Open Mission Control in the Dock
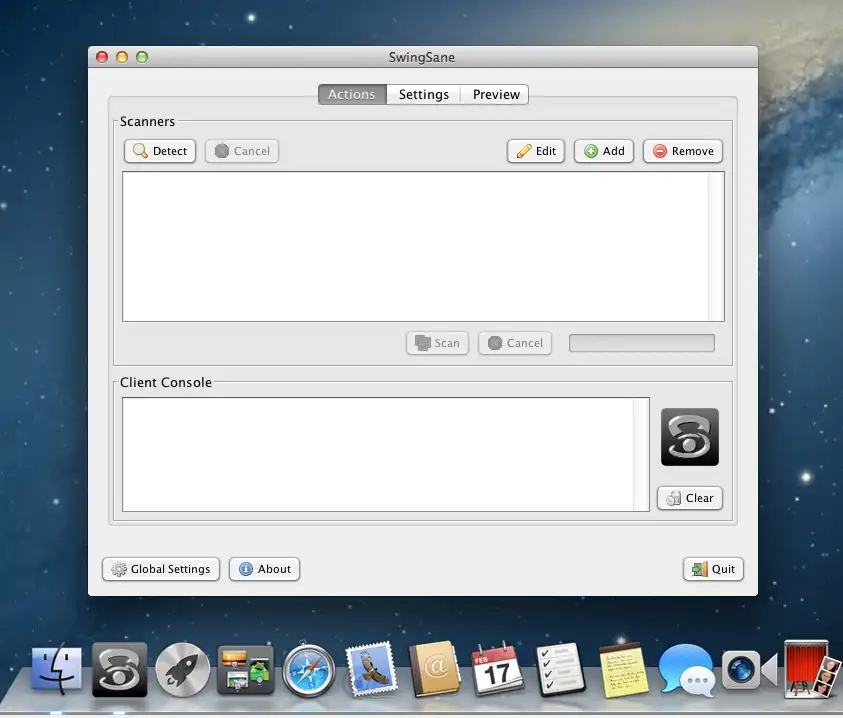The width and height of the screenshot is (843, 718). [x=246, y=670]
